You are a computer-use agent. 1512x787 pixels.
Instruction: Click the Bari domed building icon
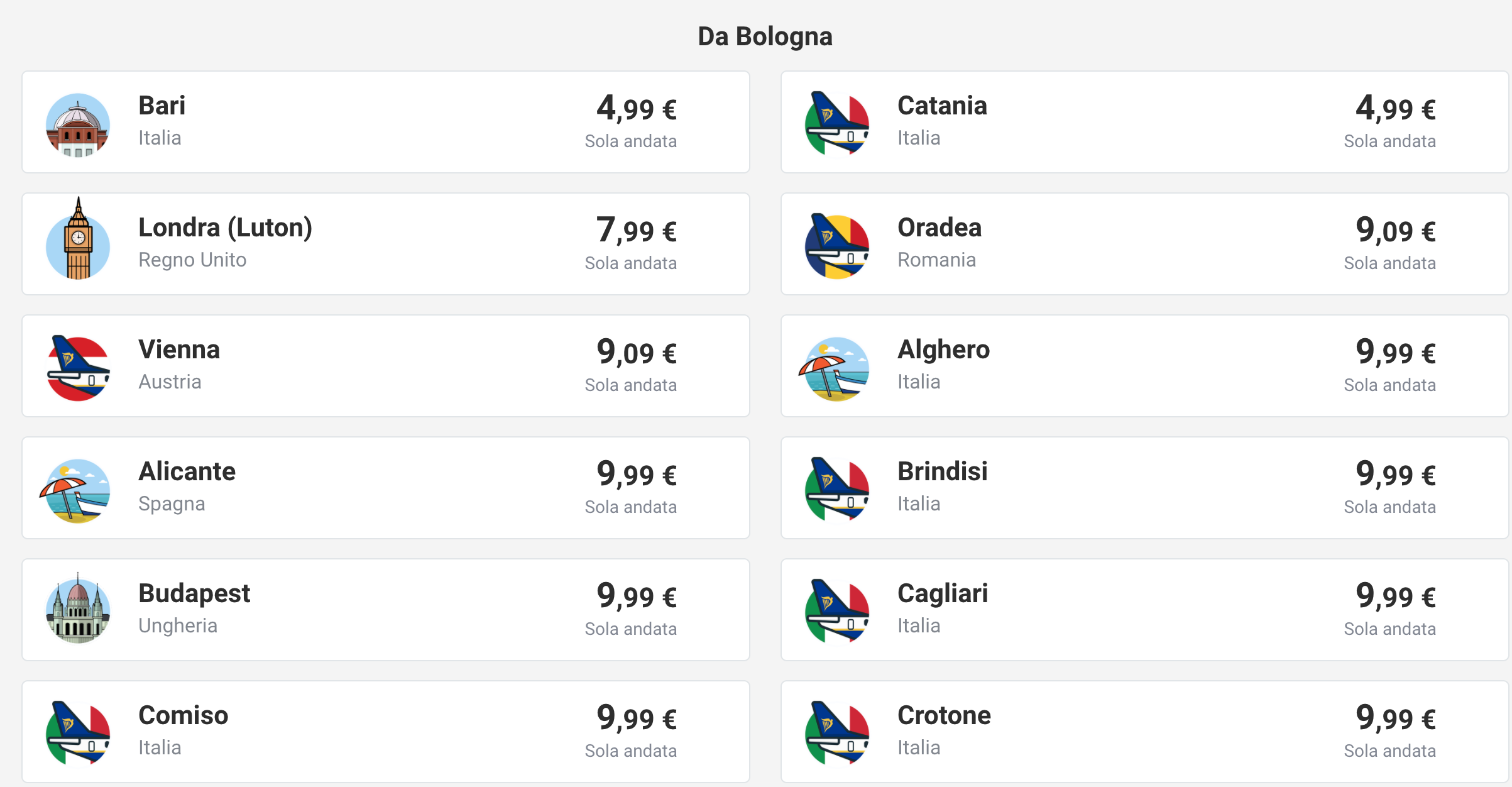tap(78, 125)
